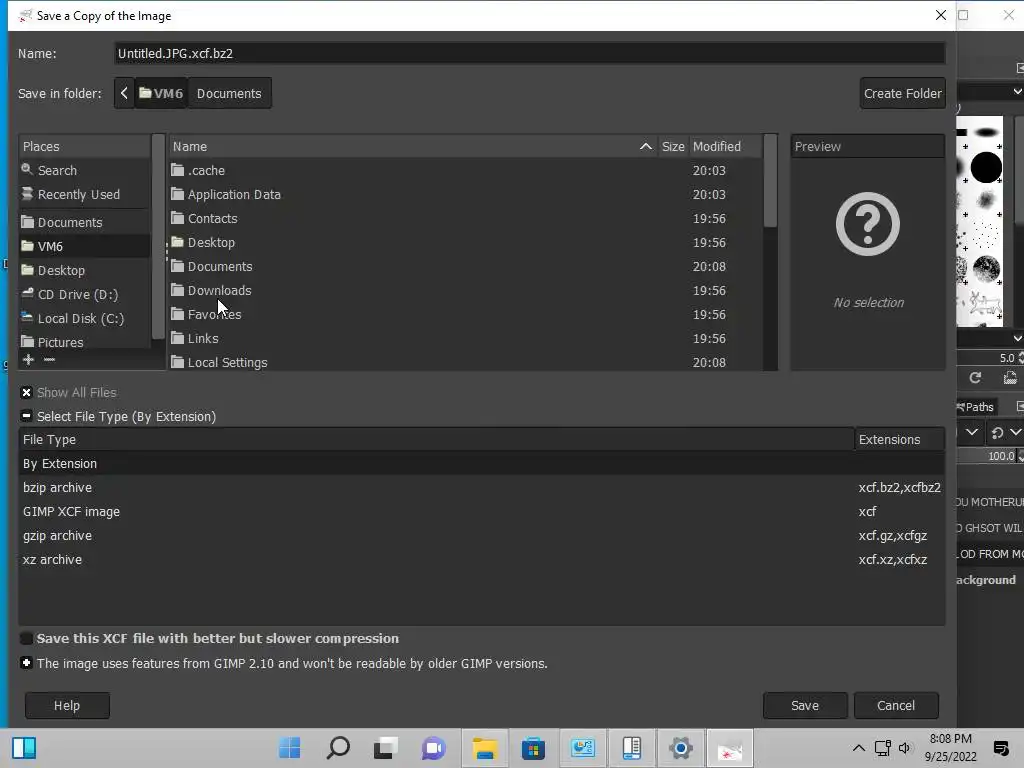Click the refresh brushes icon in GIMP
The width and height of the screenshot is (1024, 768).
(x=975, y=377)
